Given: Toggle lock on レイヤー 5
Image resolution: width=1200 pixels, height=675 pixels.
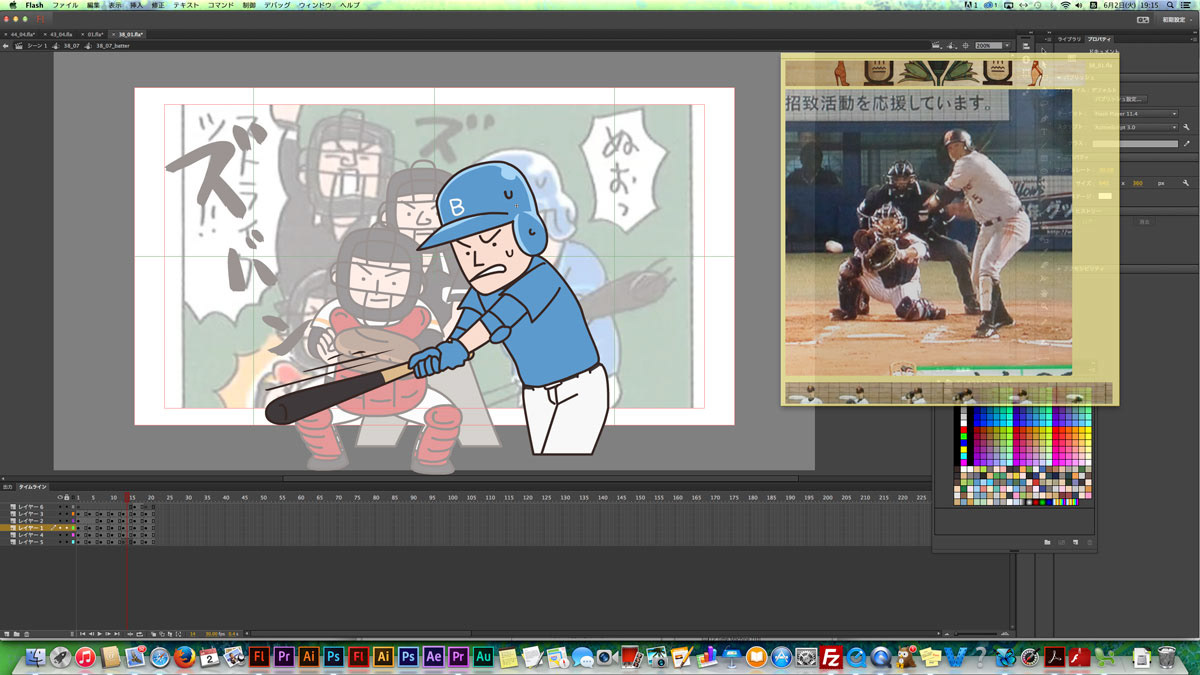Looking at the screenshot, I should click(x=67, y=542).
